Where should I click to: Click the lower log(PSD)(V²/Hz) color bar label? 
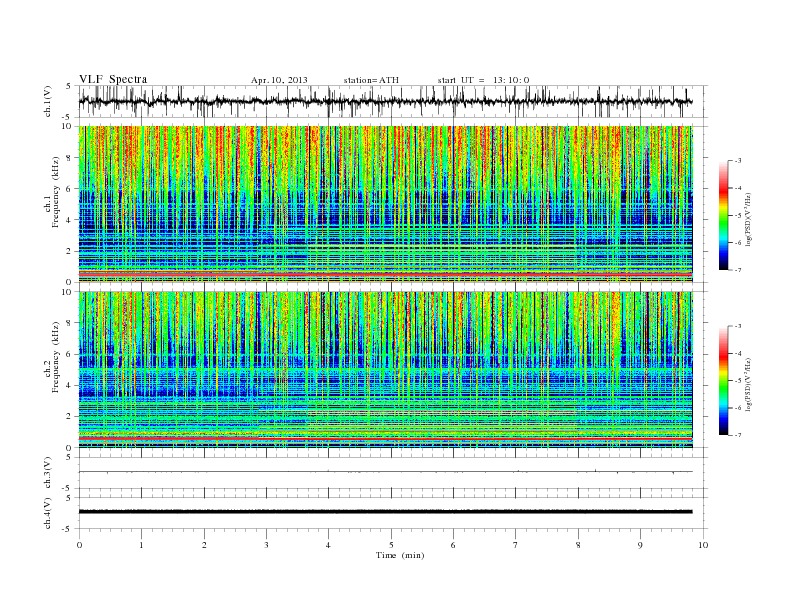[749, 384]
